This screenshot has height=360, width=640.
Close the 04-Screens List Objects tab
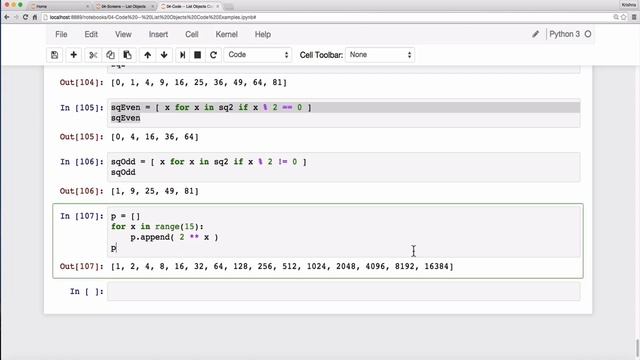153,7
